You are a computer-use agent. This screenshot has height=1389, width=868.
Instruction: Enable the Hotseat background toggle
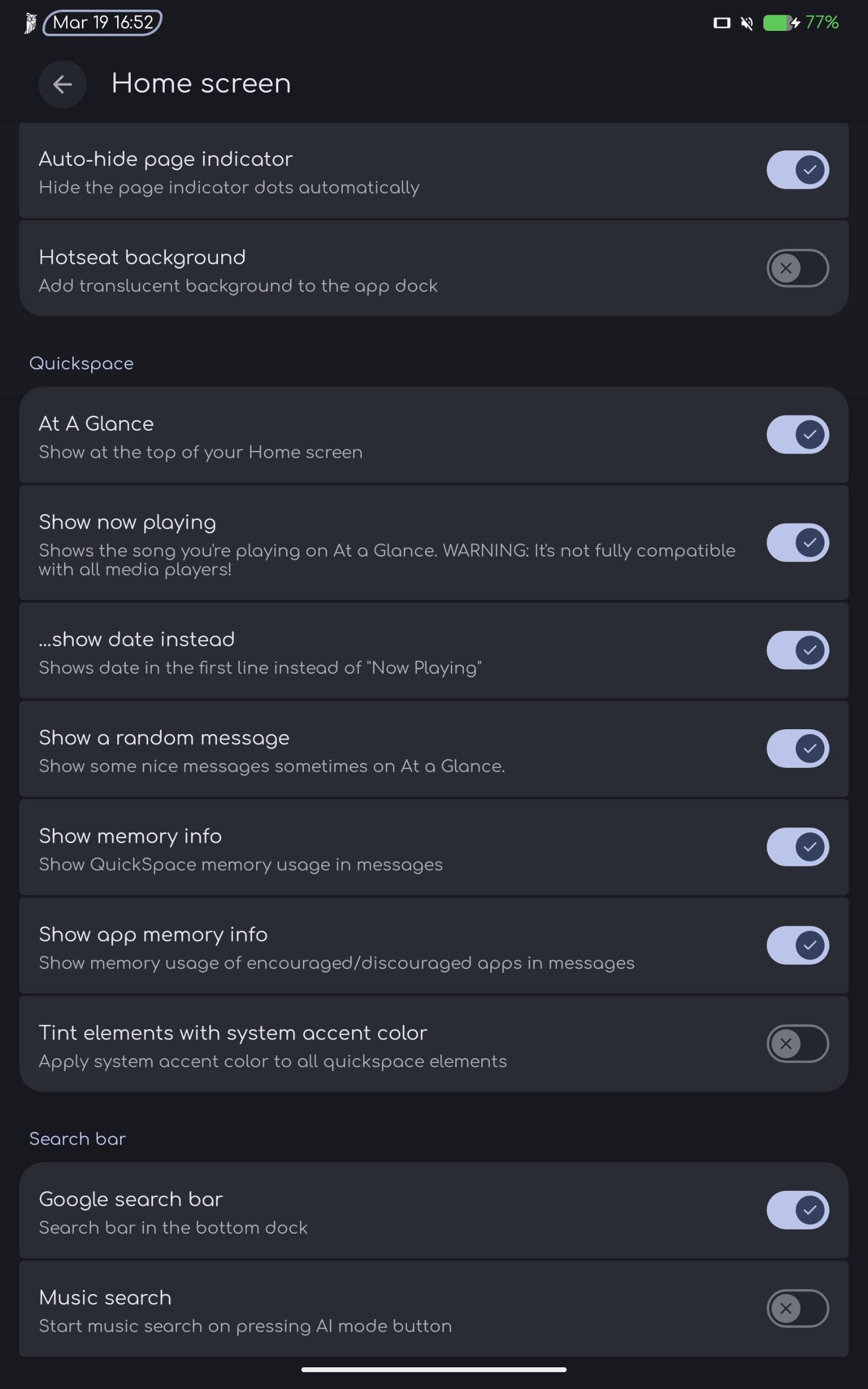797,268
